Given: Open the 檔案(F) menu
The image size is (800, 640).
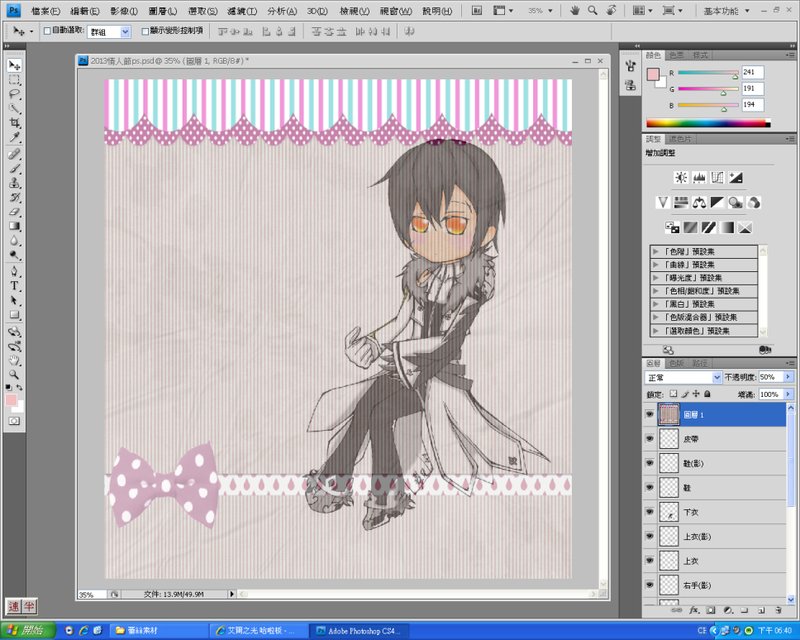Looking at the screenshot, I should point(45,11).
